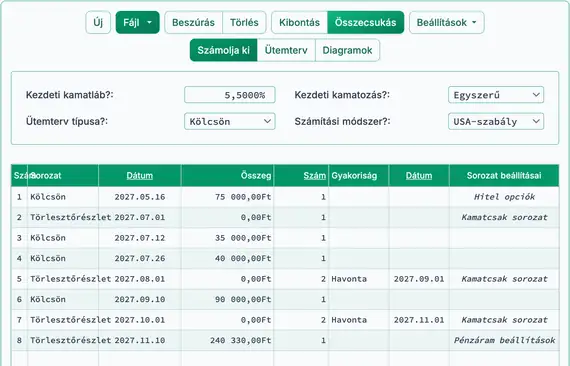Select Törlesztőrészlet series in row 8
The height and width of the screenshot is (366, 570).
coord(71,341)
